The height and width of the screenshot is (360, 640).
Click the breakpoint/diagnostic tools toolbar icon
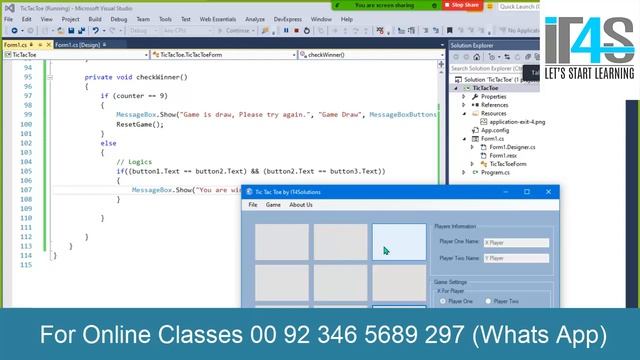[x=380, y=31]
